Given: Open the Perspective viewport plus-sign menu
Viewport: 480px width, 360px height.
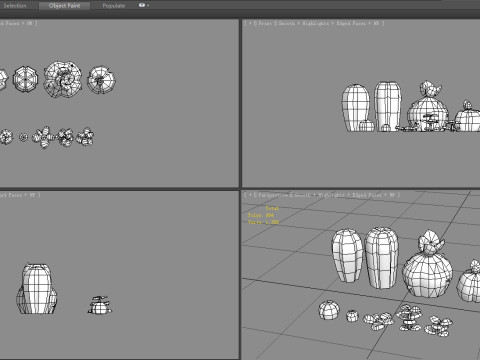Looking at the screenshot, I should [x=250, y=195].
